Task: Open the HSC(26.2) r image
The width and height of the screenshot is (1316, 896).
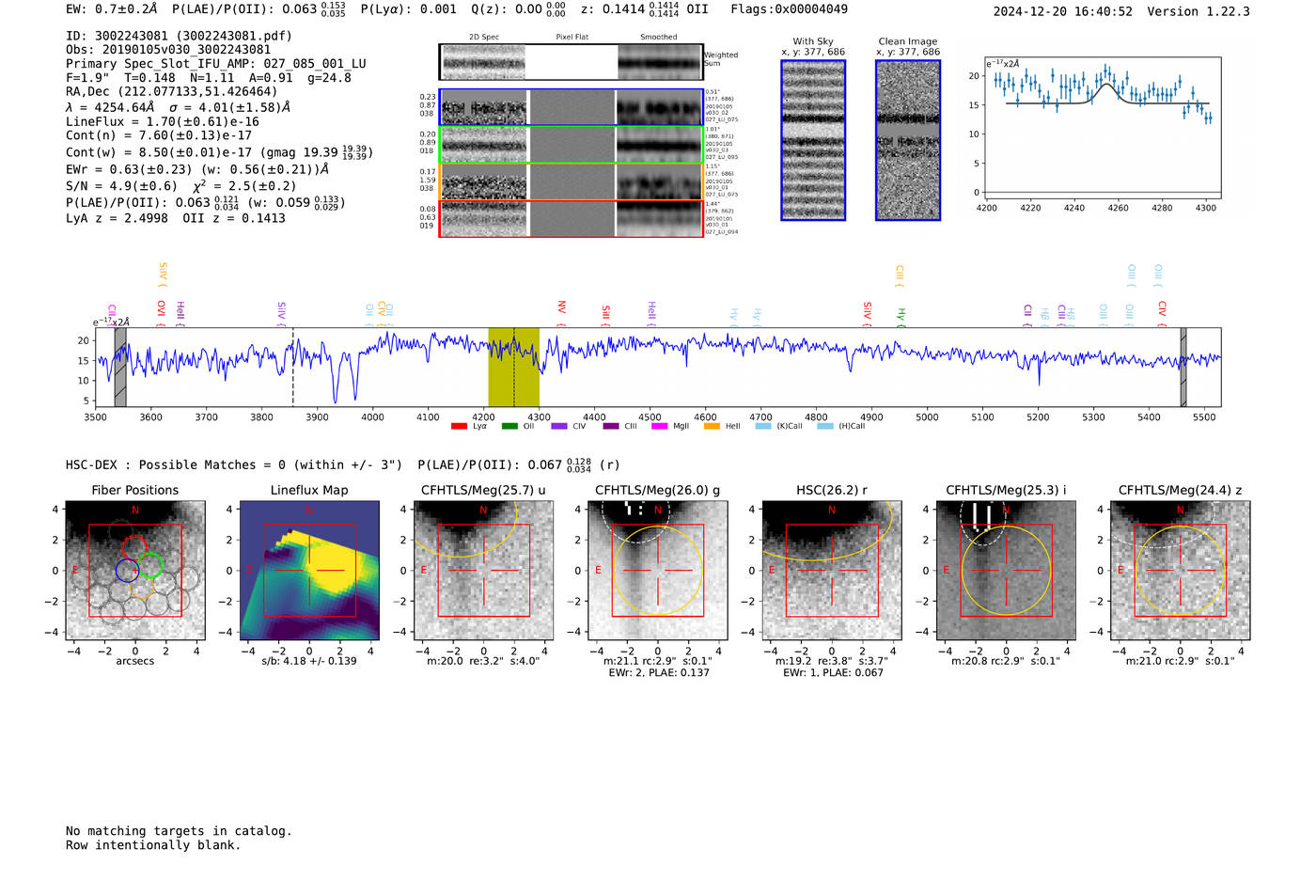Action: pos(832,571)
